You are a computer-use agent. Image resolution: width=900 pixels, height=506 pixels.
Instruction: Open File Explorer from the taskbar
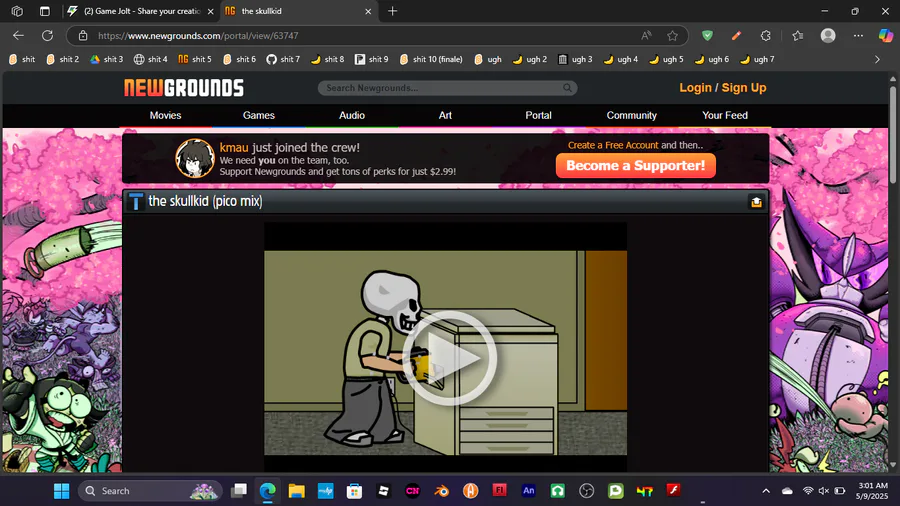pyautogui.click(x=296, y=491)
